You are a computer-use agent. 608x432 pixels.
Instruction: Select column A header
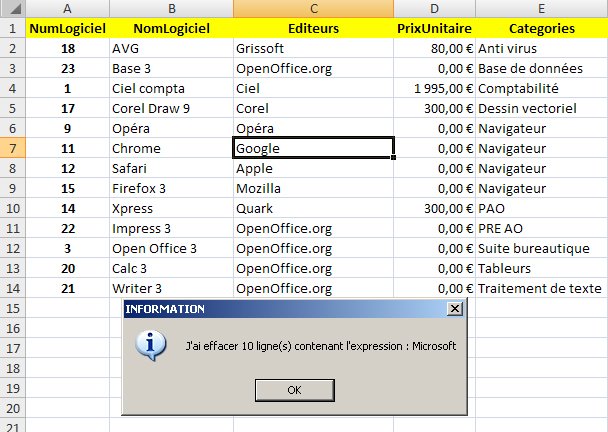67,9
